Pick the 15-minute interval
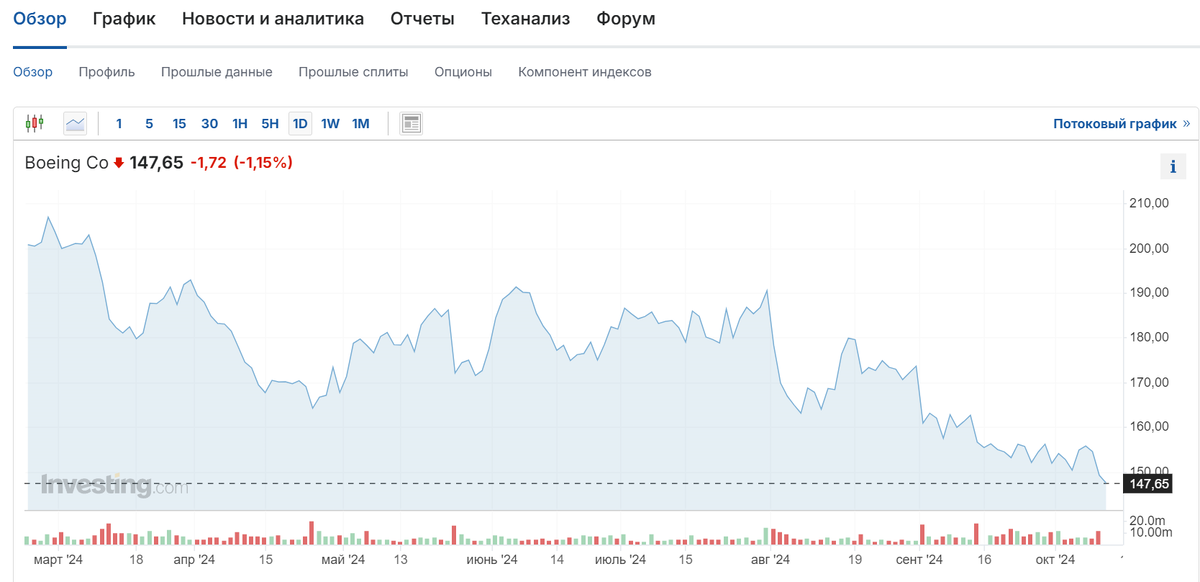The height and width of the screenshot is (582, 1200). pyautogui.click(x=179, y=123)
